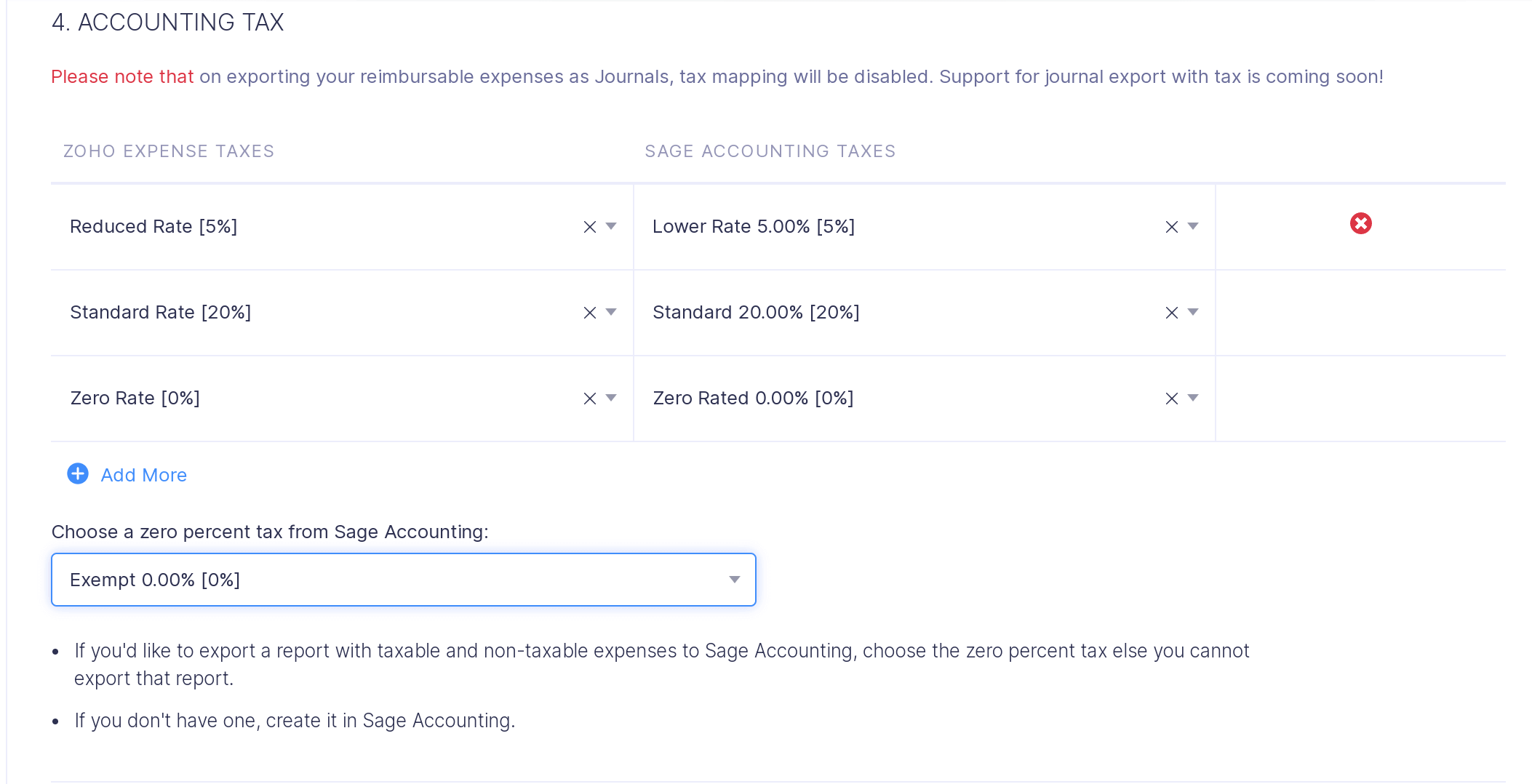The image size is (1532, 784).
Task: Expand the Zero Rated 0.00% dropdown
Action: point(1194,398)
